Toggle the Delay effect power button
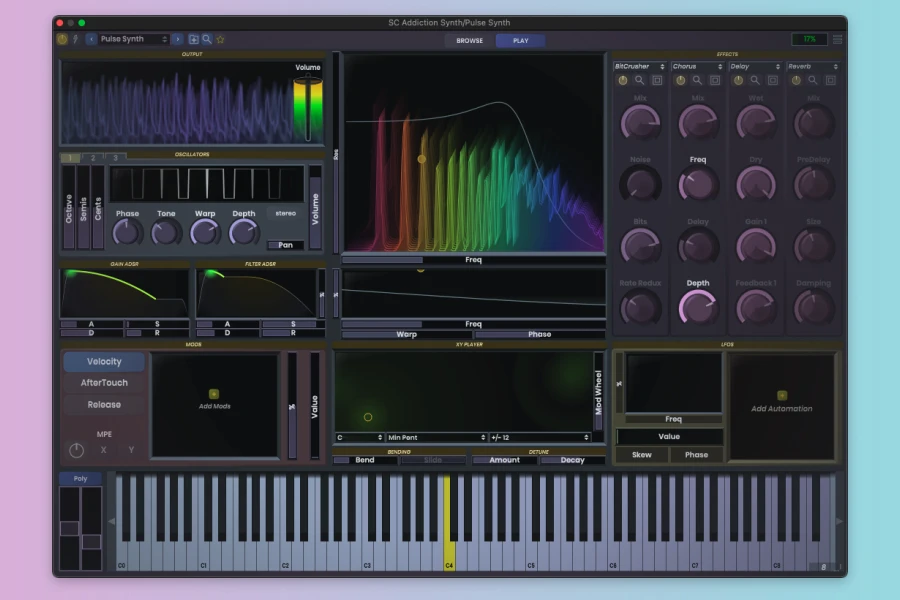Viewport: 900px width, 600px height. pyautogui.click(x=739, y=80)
